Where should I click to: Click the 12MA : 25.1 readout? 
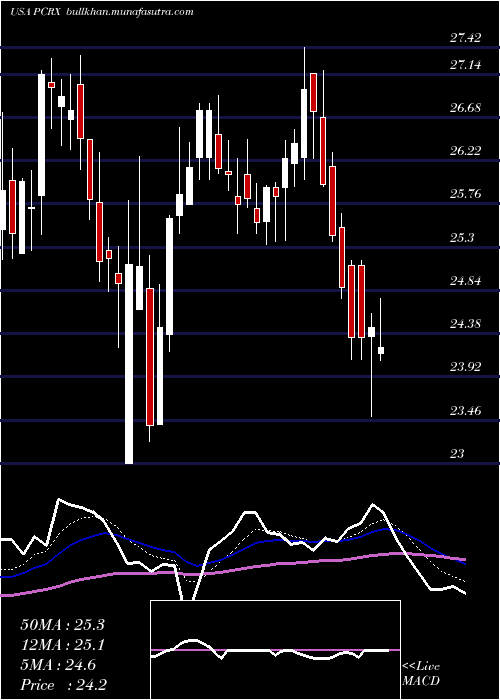click(x=62, y=645)
